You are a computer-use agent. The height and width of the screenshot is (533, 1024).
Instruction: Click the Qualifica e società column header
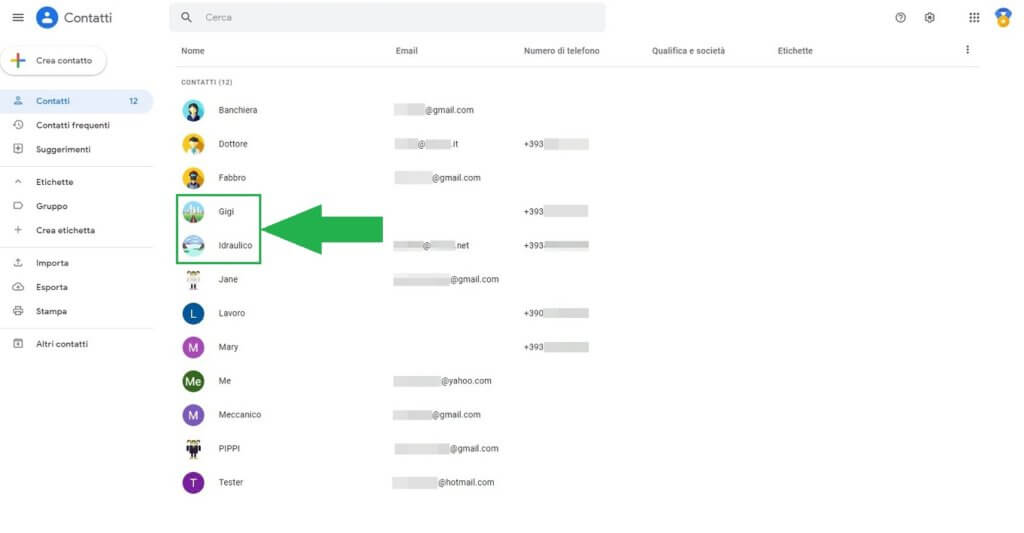tap(688, 50)
